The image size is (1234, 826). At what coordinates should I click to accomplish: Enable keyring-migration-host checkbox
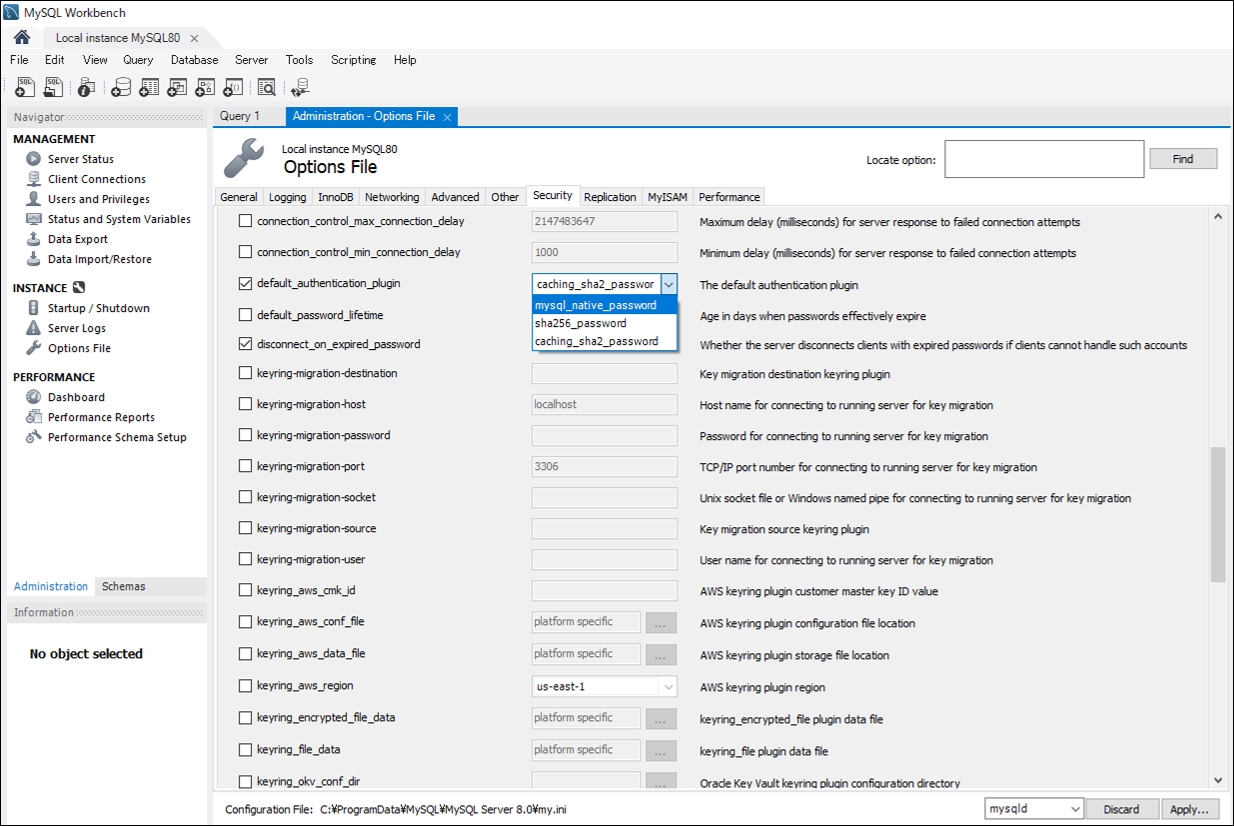pyautogui.click(x=245, y=404)
